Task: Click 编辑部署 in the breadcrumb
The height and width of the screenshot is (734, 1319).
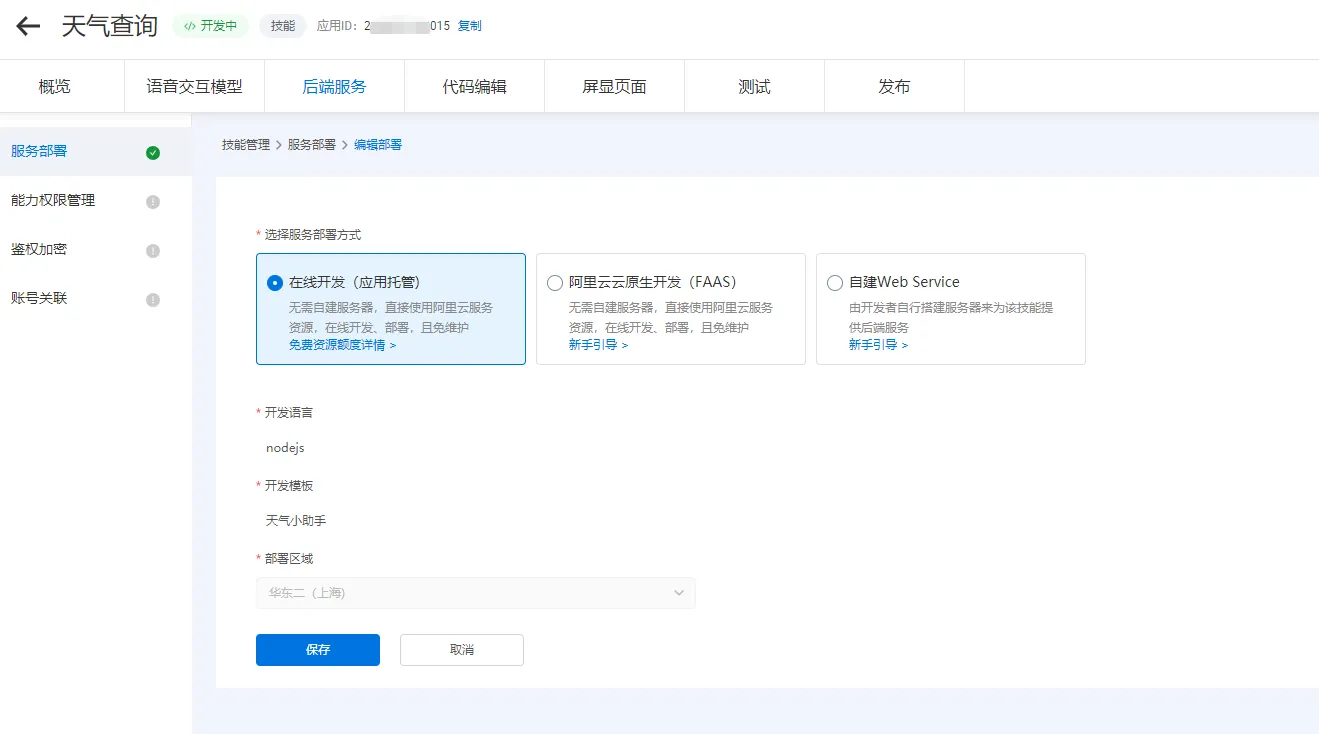Action: click(378, 145)
